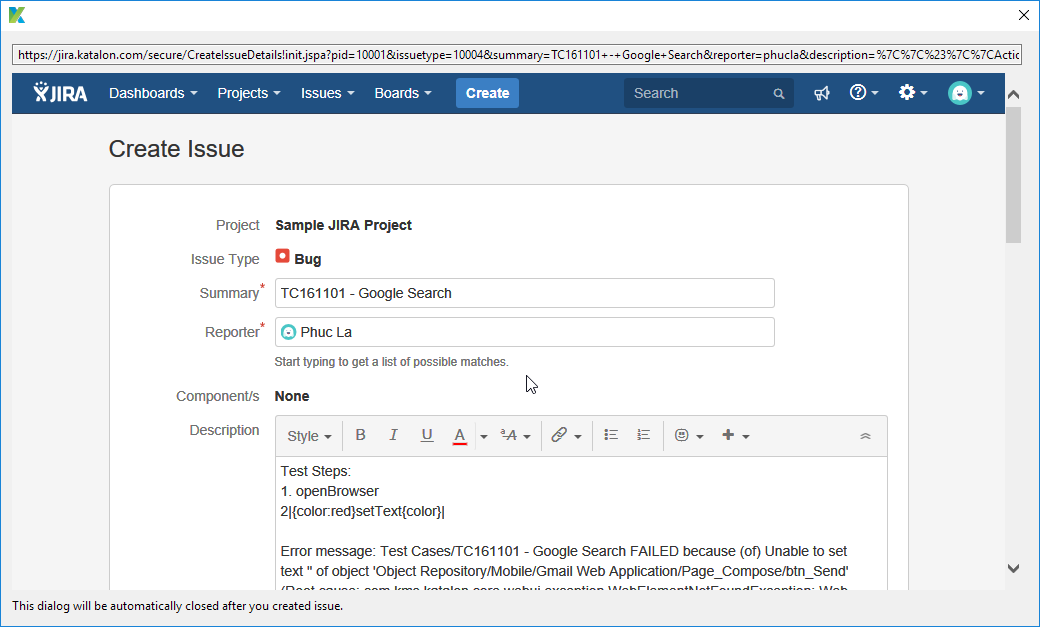Click the Reporter field with Phuc La

525,332
